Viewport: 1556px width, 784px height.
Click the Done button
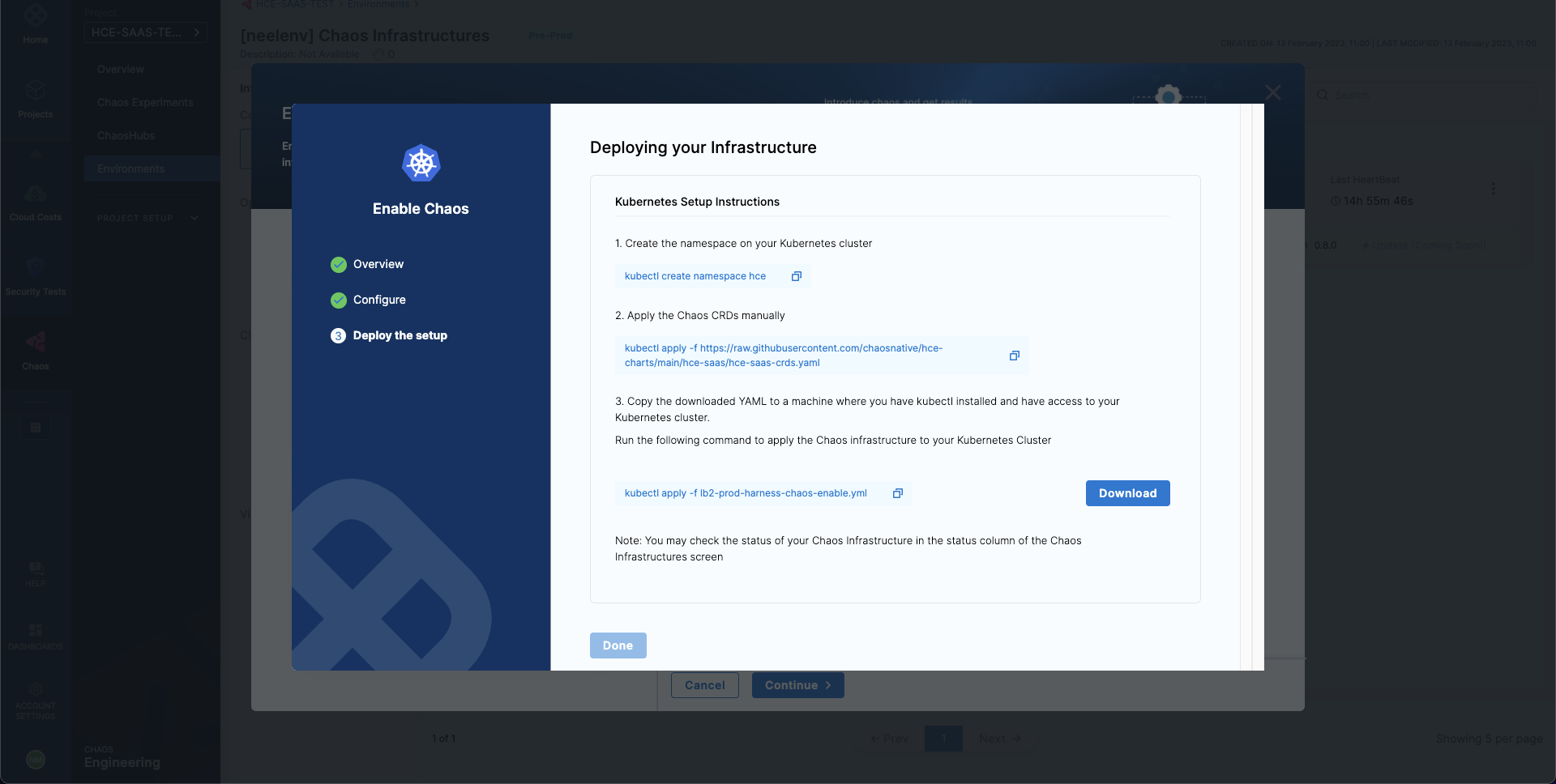pyautogui.click(x=618, y=645)
